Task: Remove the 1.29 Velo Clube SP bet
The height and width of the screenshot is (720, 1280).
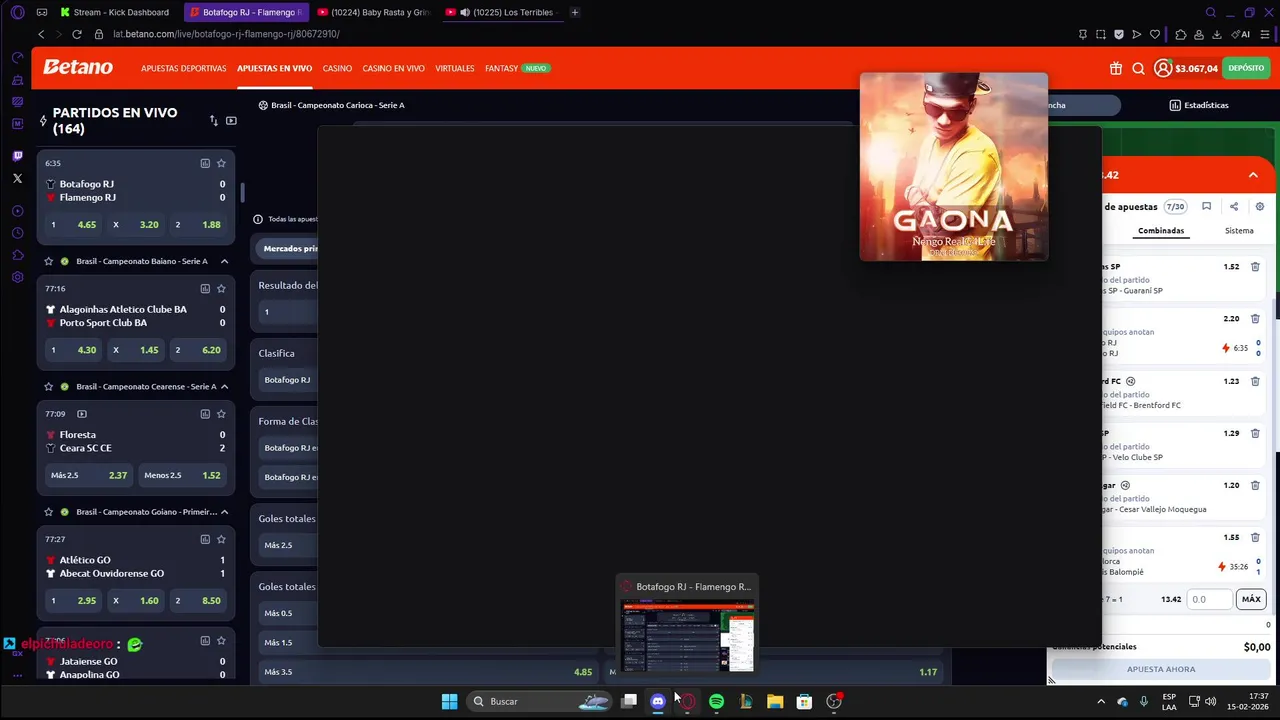Action: point(1255,433)
